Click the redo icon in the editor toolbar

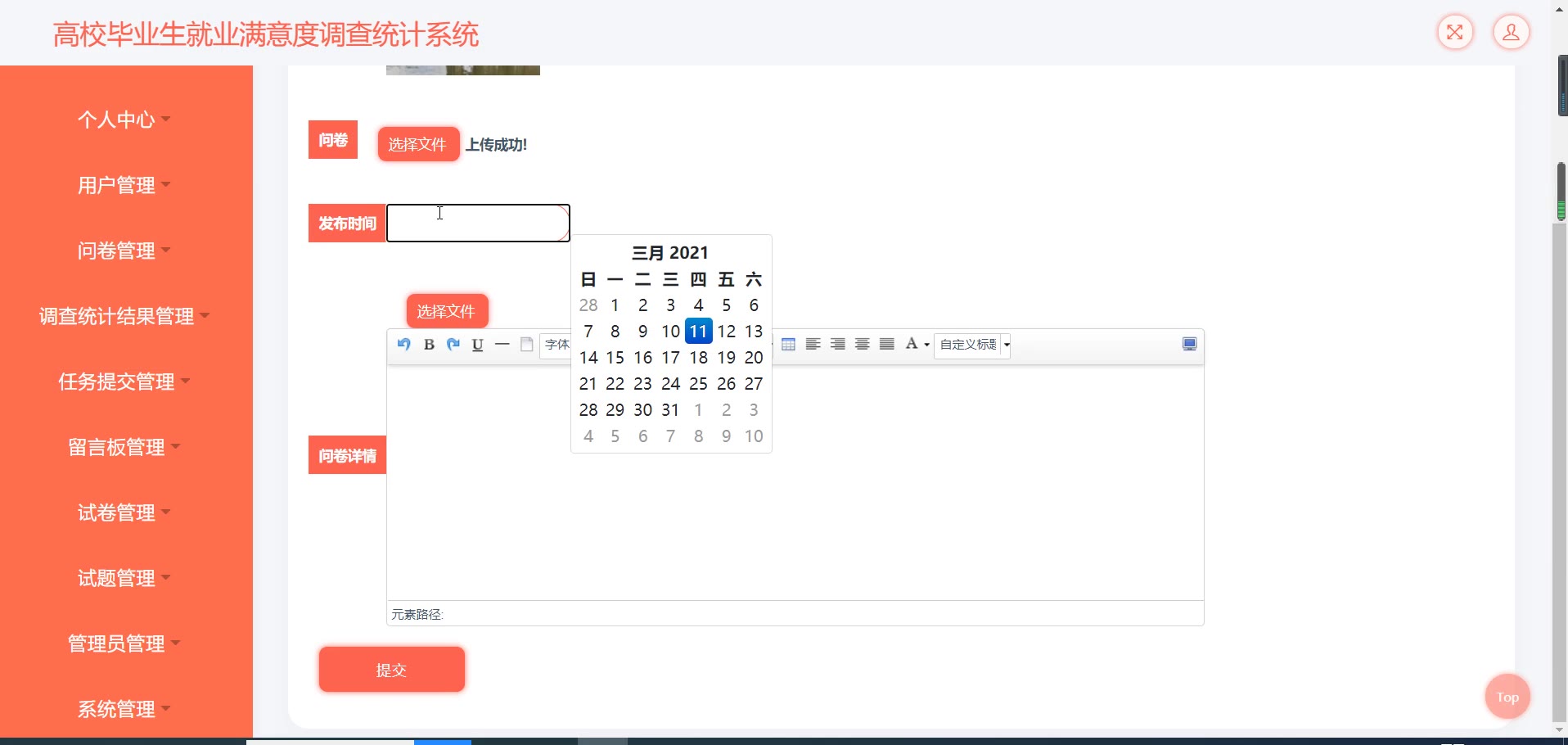click(453, 345)
